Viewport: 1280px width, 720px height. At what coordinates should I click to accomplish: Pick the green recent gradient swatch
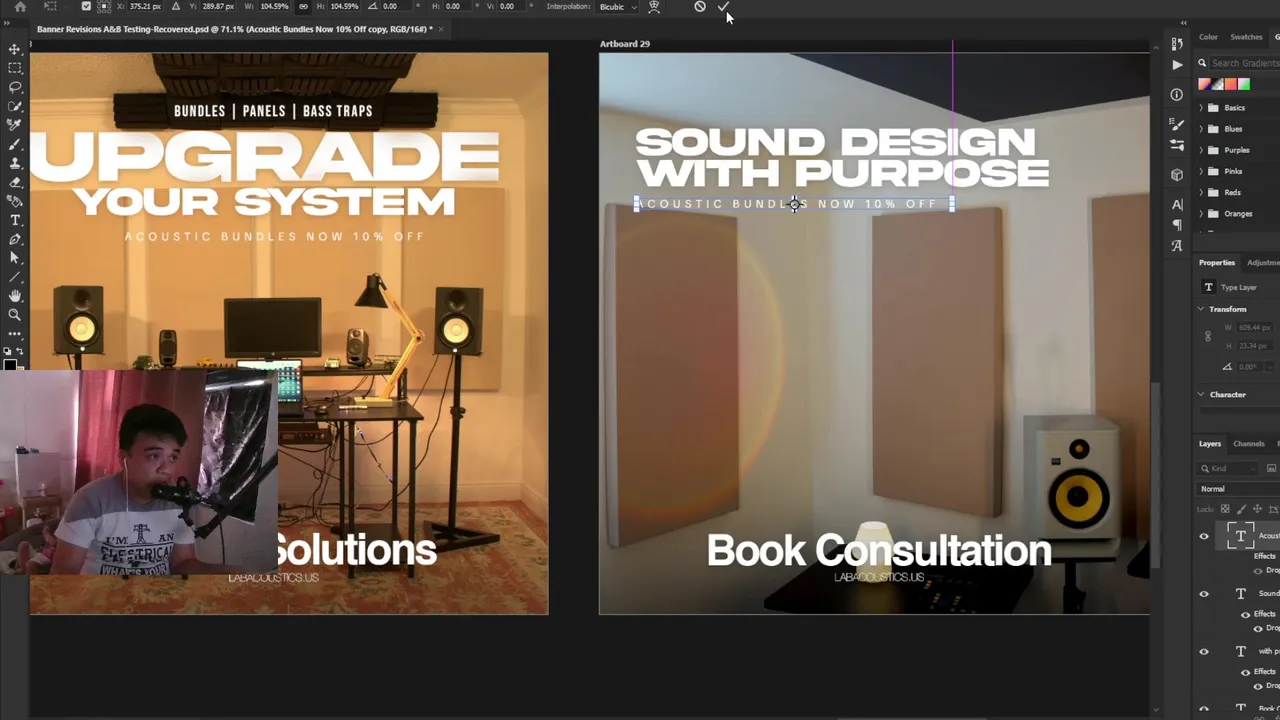1243,85
